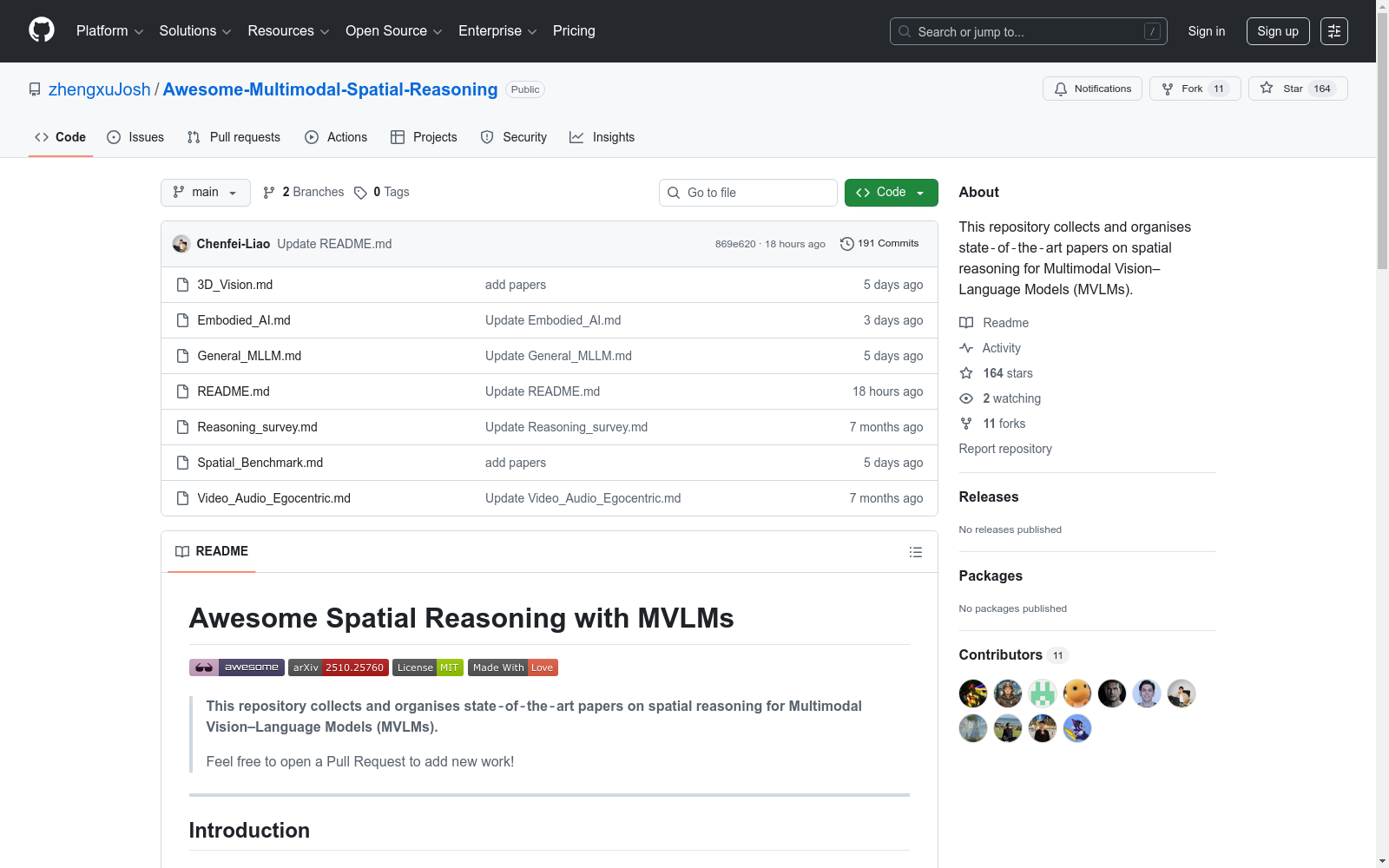Viewport: 1389px width, 868px height.
Task: Open the Contributors 11 heading link
Action: [x=1013, y=654]
